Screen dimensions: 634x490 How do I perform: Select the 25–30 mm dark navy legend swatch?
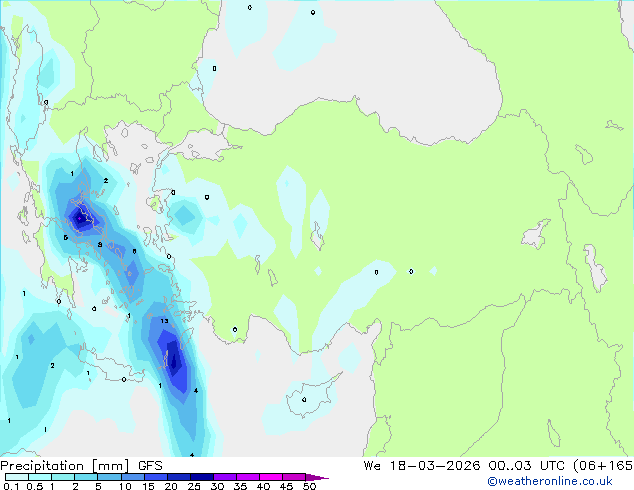point(202,477)
